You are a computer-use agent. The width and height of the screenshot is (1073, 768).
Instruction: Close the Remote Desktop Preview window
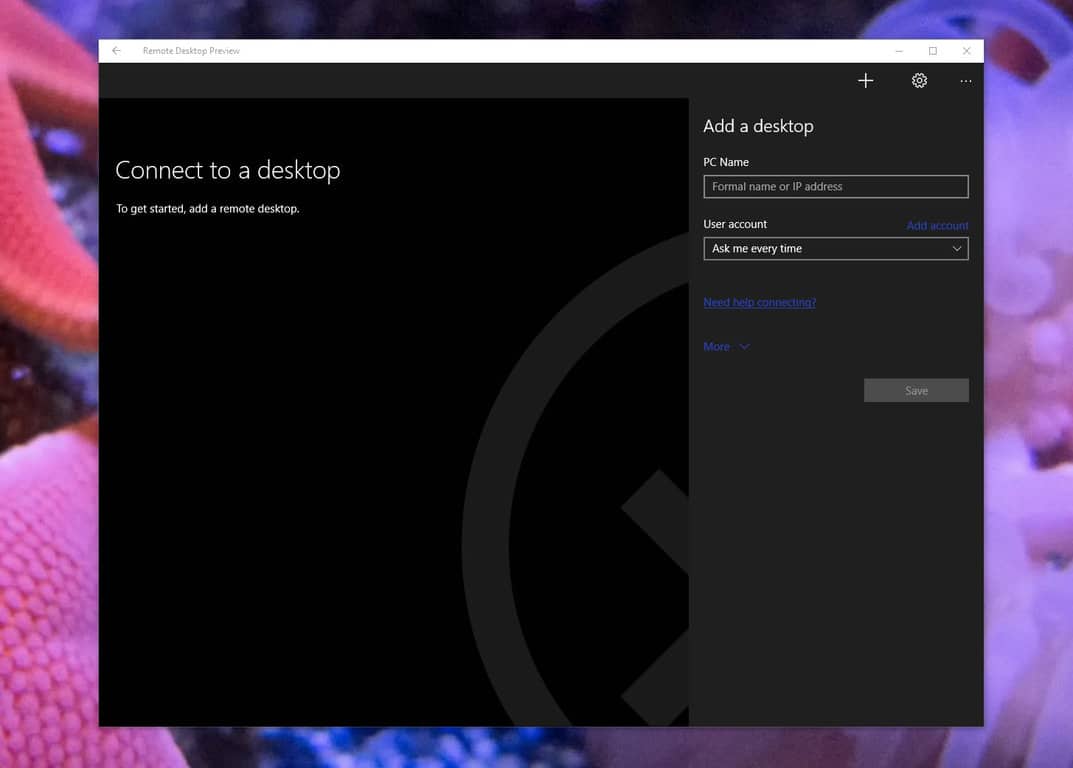pyautogui.click(x=966, y=51)
